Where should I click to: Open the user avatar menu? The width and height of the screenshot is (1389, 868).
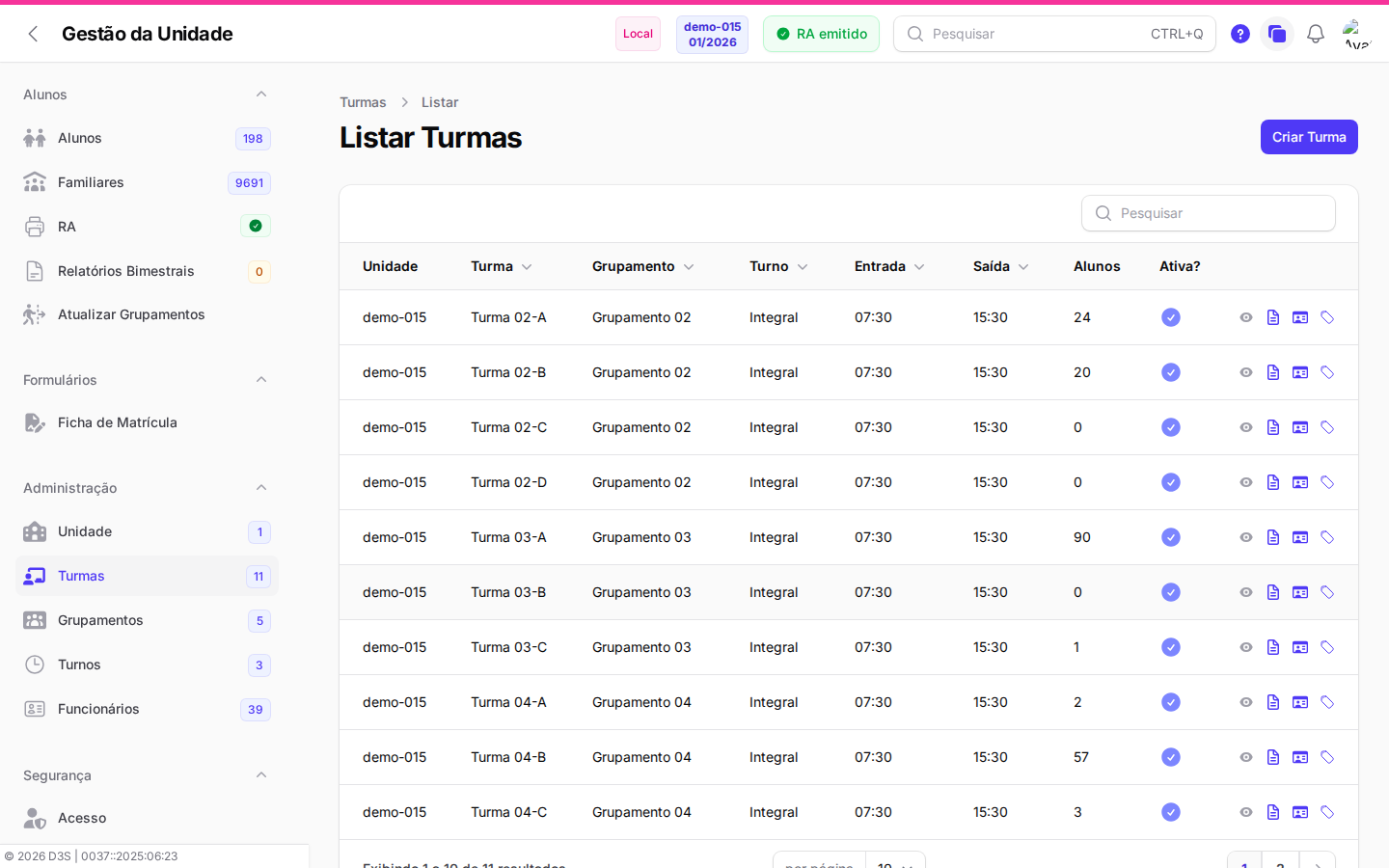(1357, 34)
